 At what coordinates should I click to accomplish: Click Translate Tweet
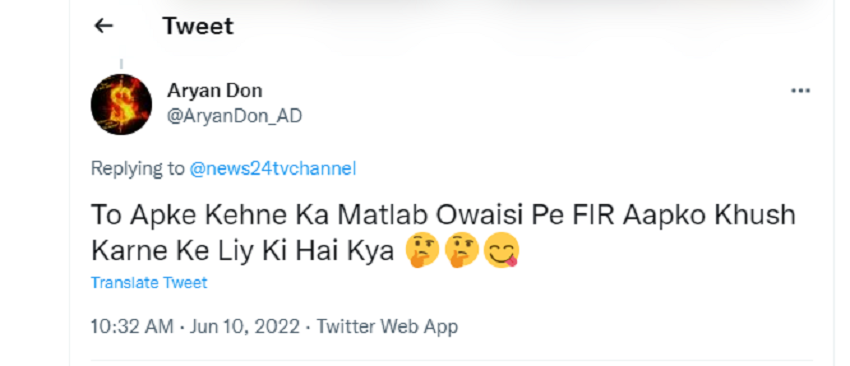tap(149, 282)
